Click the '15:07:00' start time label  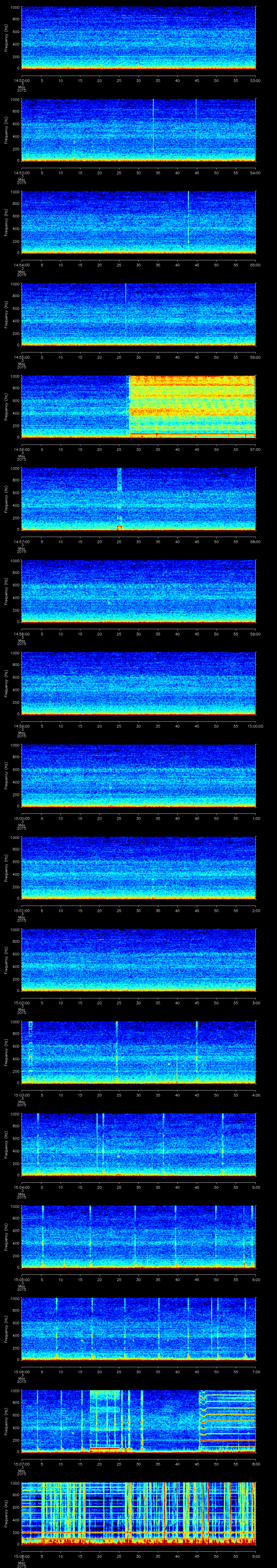[x=21, y=1464]
